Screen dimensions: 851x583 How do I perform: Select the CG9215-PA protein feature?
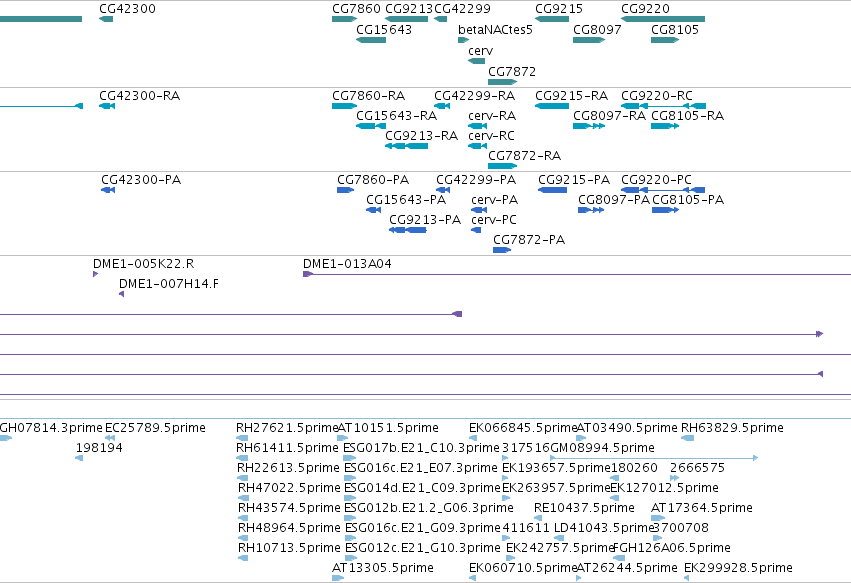[552, 190]
